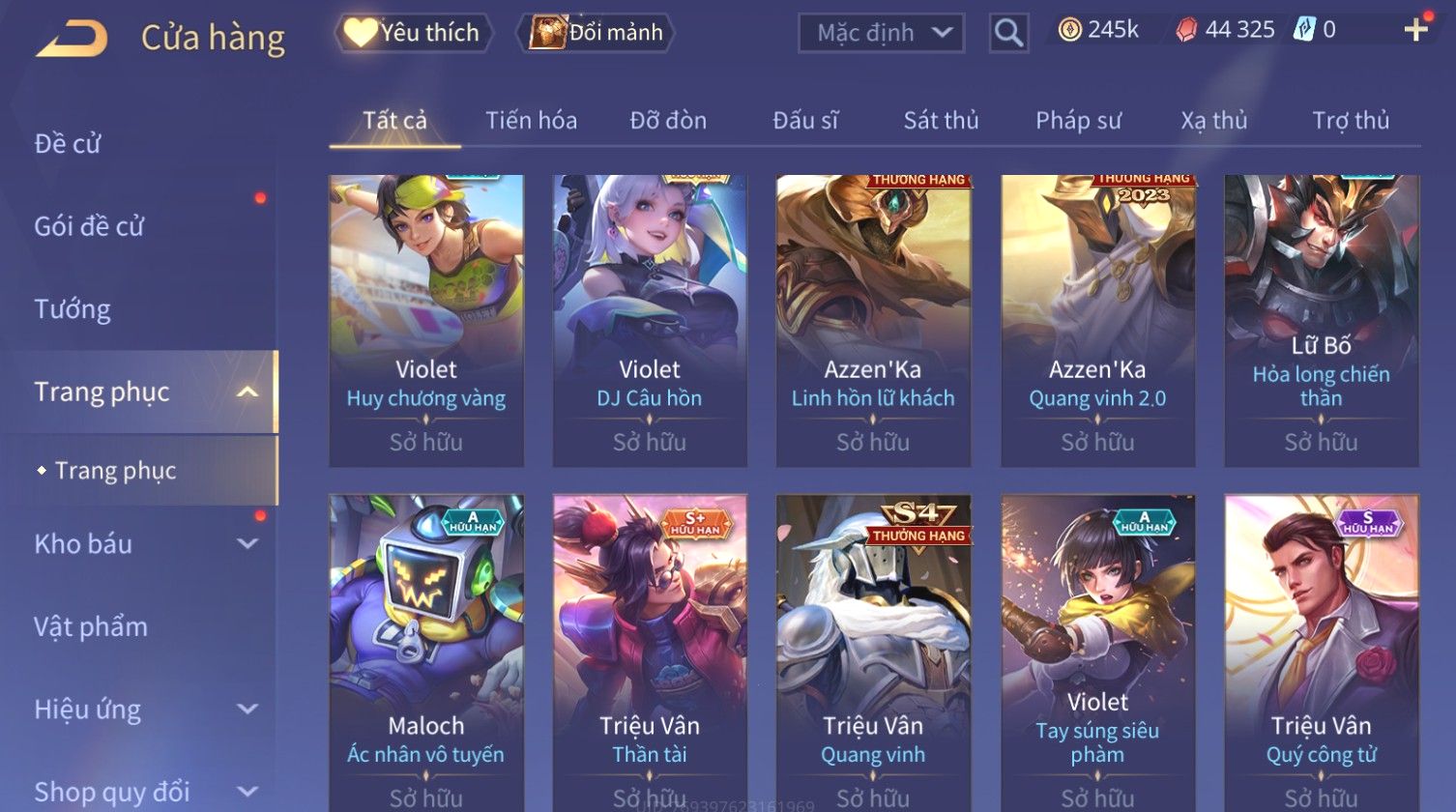Switch to the Pháp sư tab
The height and width of the screenshot is (812, 1456).
coord(1078,121)
